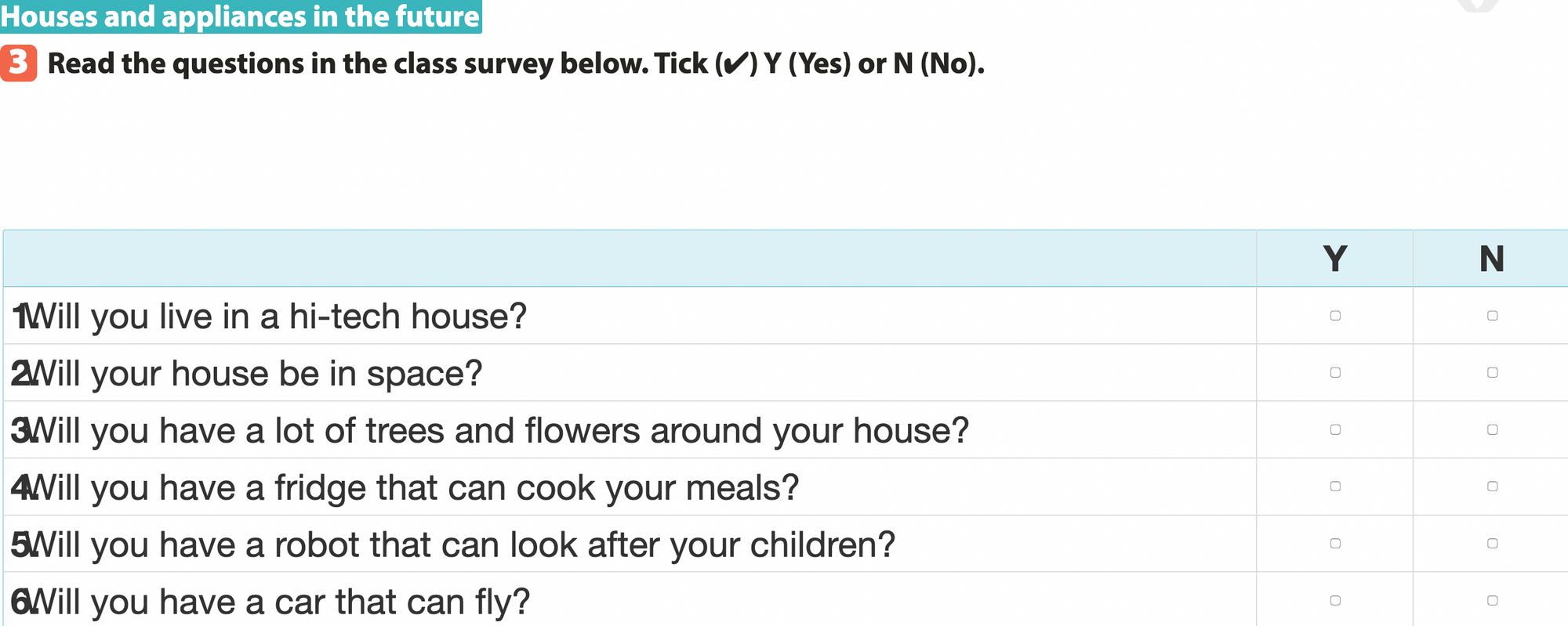Tick N for house in space question

1492,373
